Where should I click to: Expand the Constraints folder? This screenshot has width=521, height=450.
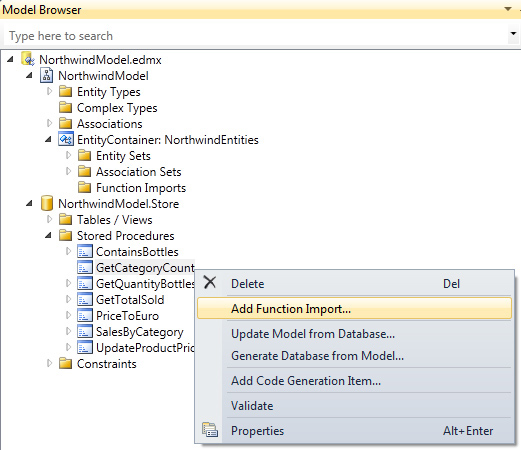point(49,363)
